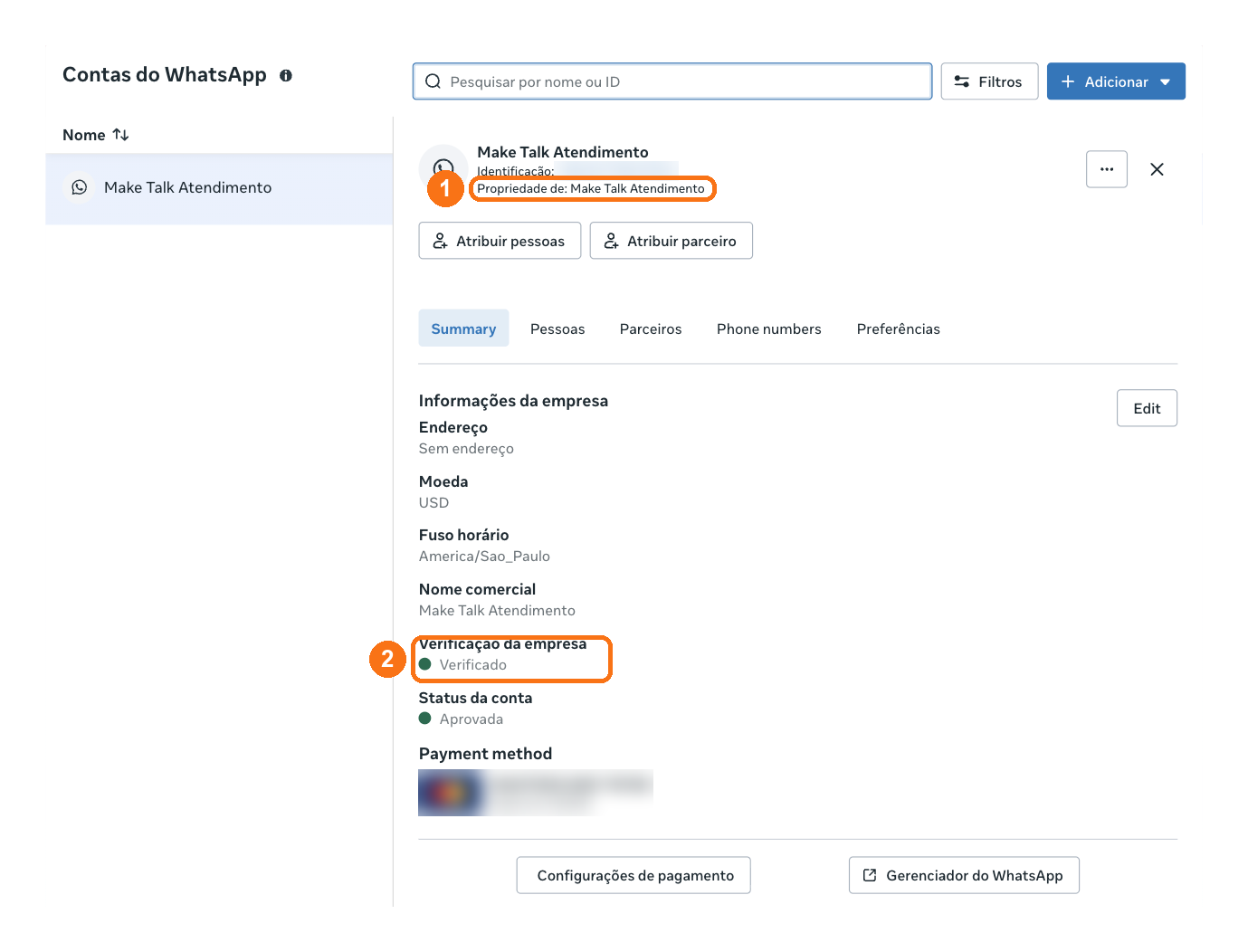The image size is (1248, 952).
Task: Click the info icon beside Contas do WhatsApp
Action: coord(286,76)
